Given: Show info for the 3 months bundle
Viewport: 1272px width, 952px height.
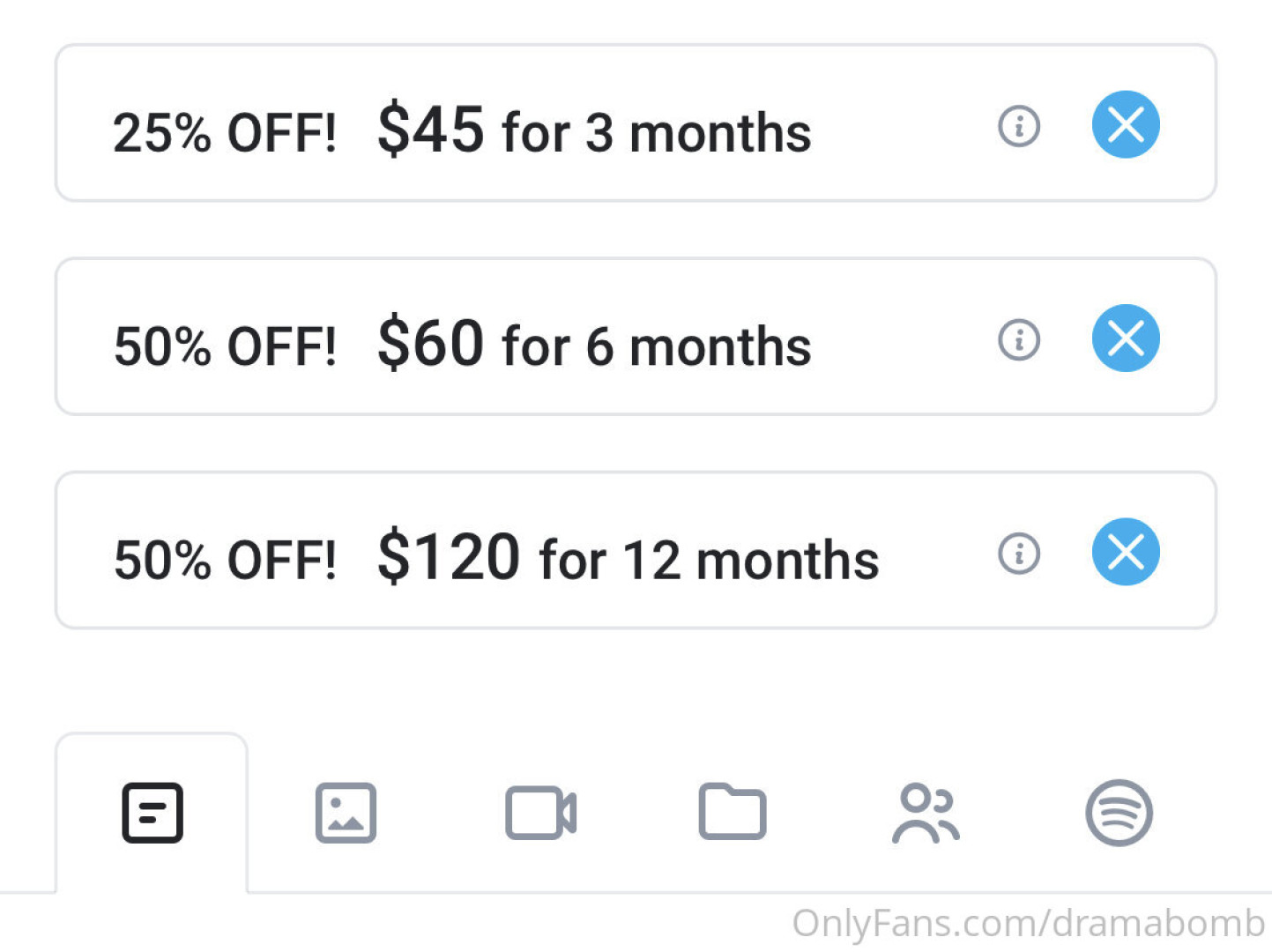Looking at the screenshot, I should click(x=1019, y=126).
